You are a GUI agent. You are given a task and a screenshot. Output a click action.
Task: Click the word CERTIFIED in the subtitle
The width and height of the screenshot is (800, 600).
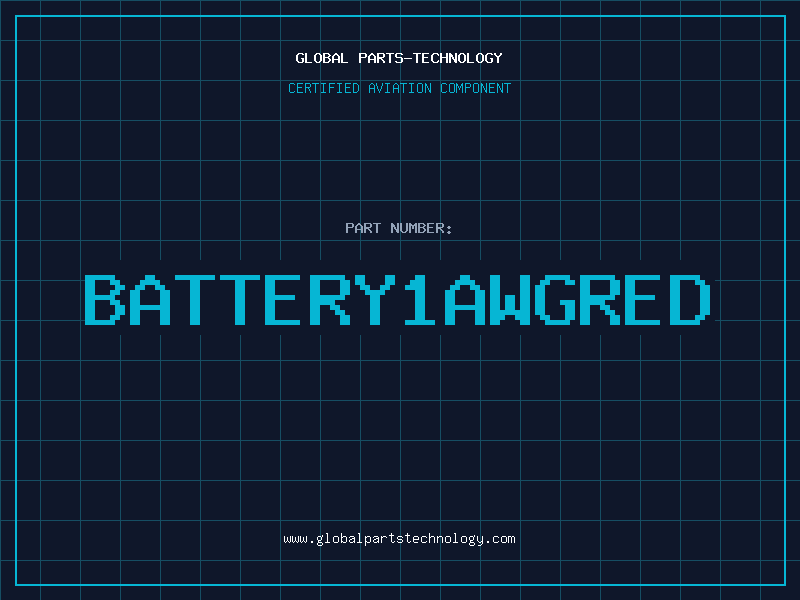[x=324, y=88]
